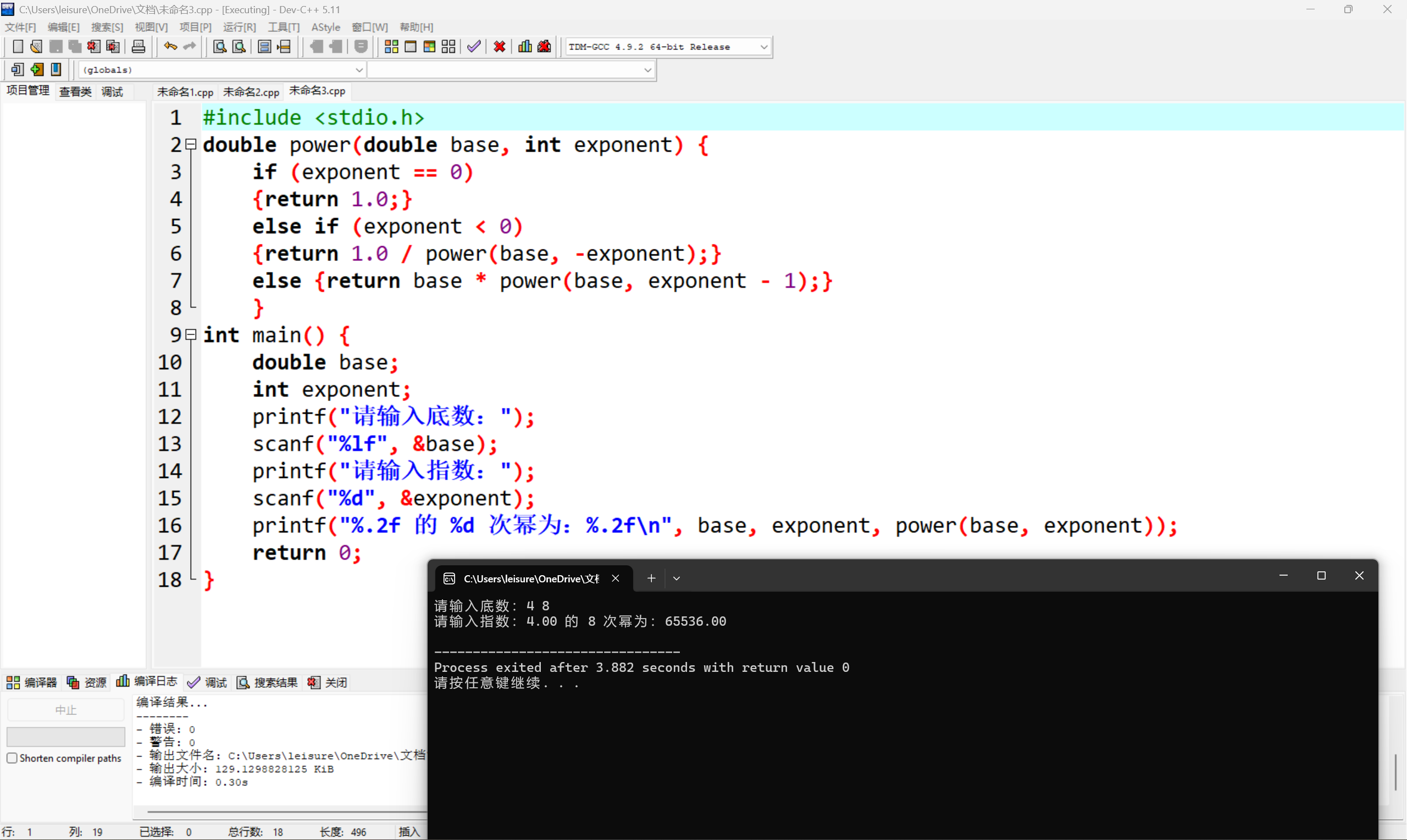Screen dimensions: 1407x840
Task: Open the TDM-GCC compiler set dropdown
Action: coord(765,46)
